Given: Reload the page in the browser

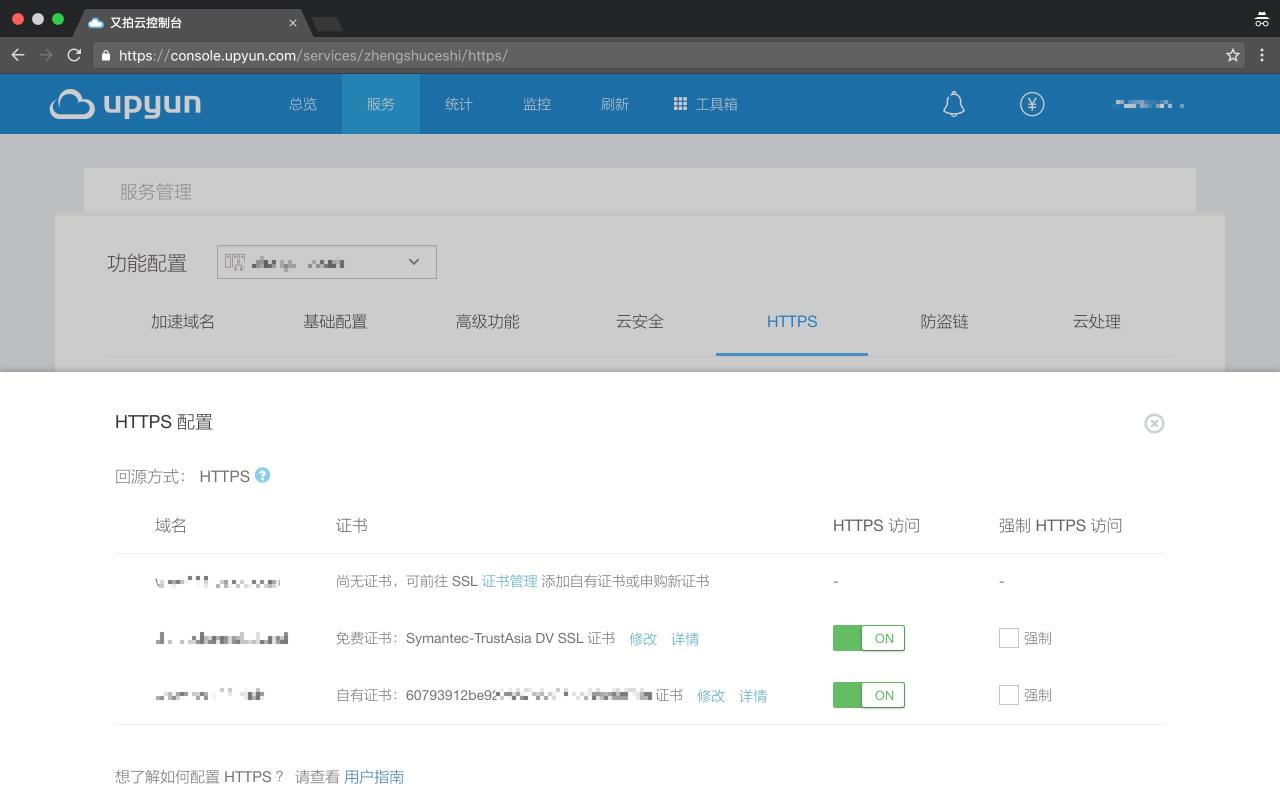Looking at the screenshot, I should click(x=74, y=55).
